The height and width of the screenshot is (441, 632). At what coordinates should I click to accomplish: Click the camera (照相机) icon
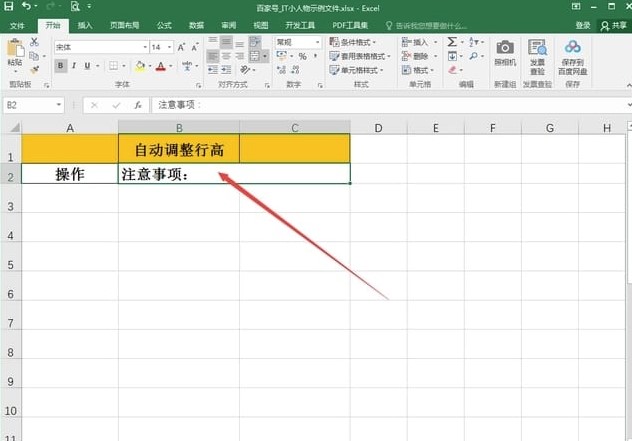point(505,52)
